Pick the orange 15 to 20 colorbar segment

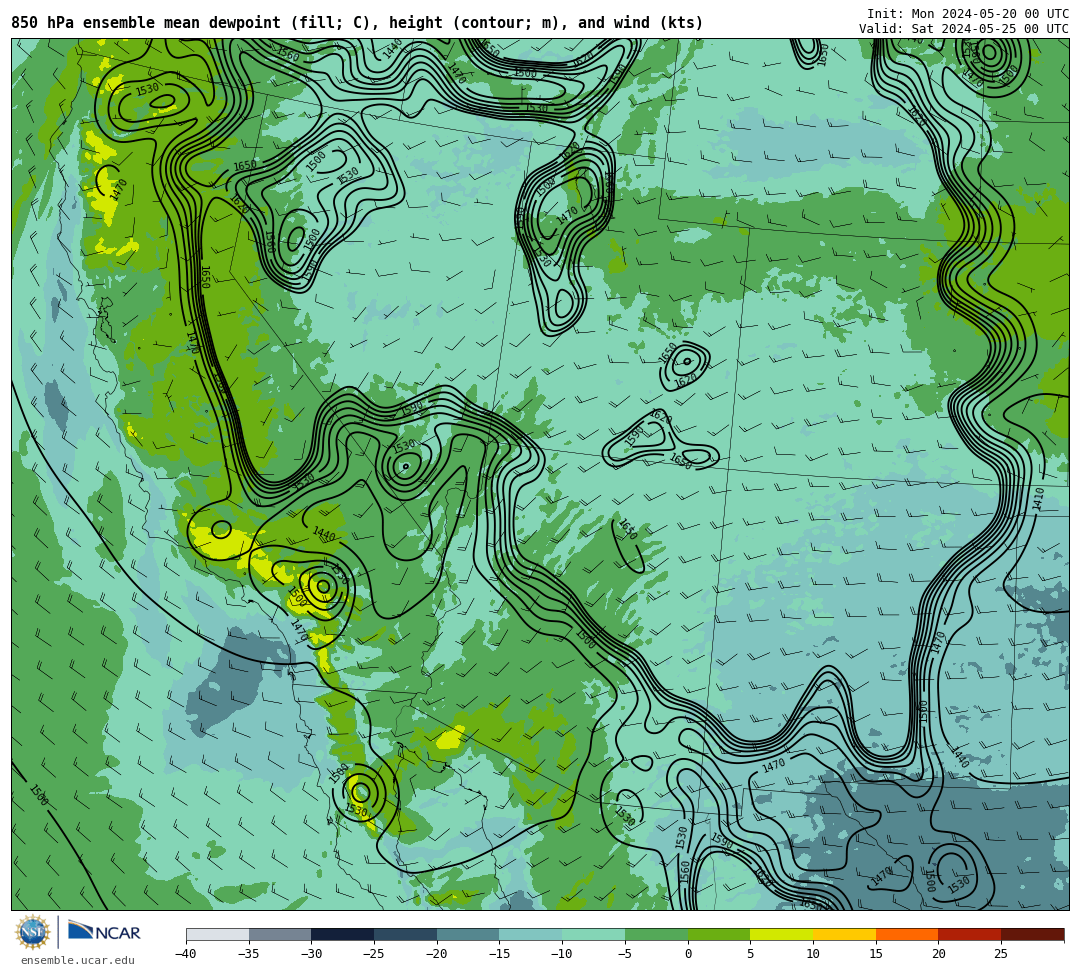click(x=907, y=934)
